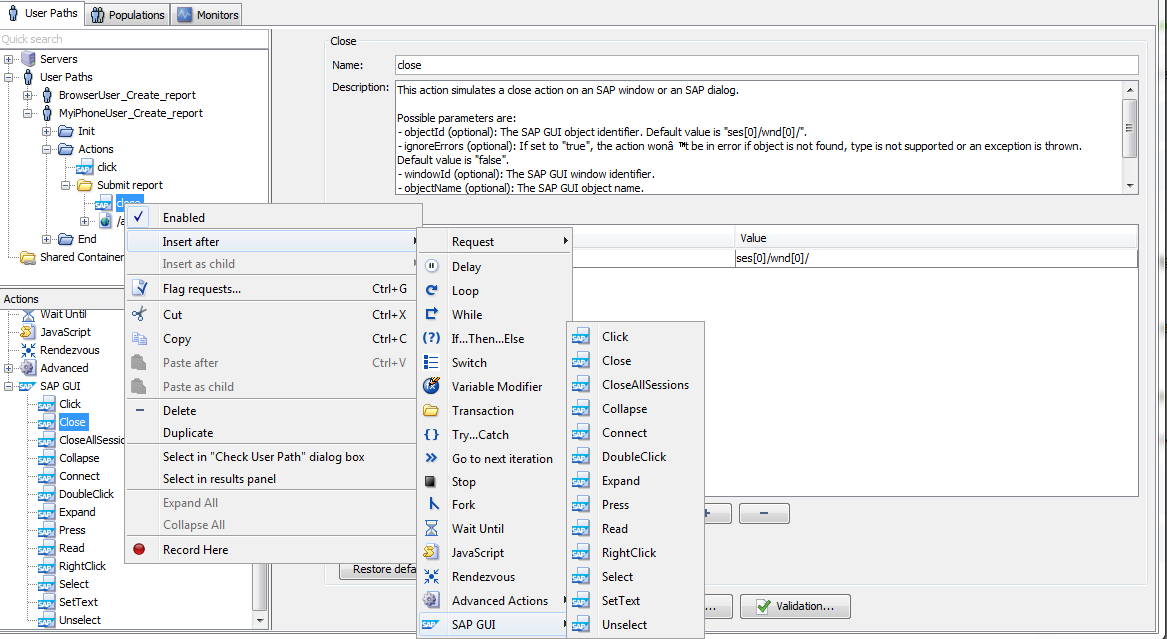Click the Delay icon in the submenu

coord(432,267)
